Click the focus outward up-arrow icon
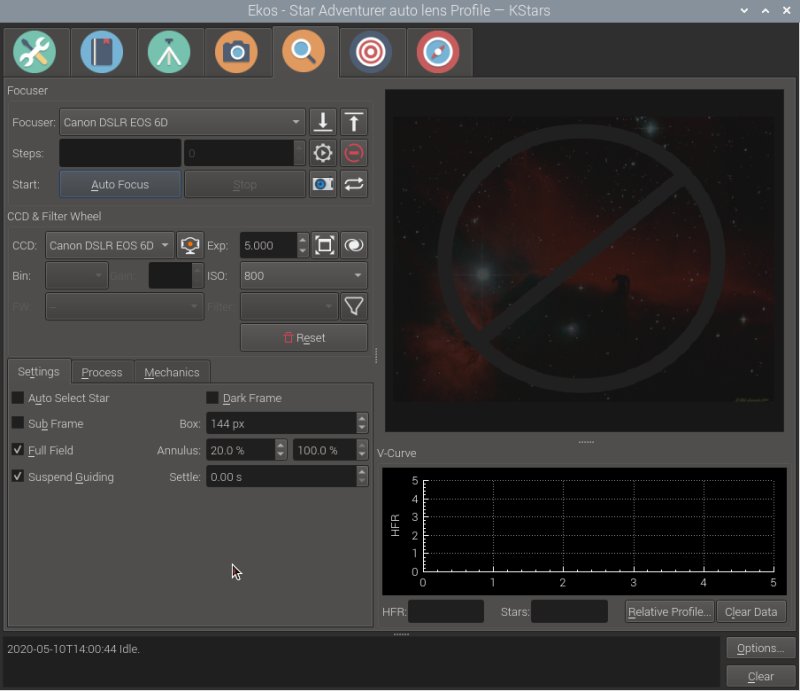Image resolution: width=800 pixels, height=691 pixels. tap(354, 122)
